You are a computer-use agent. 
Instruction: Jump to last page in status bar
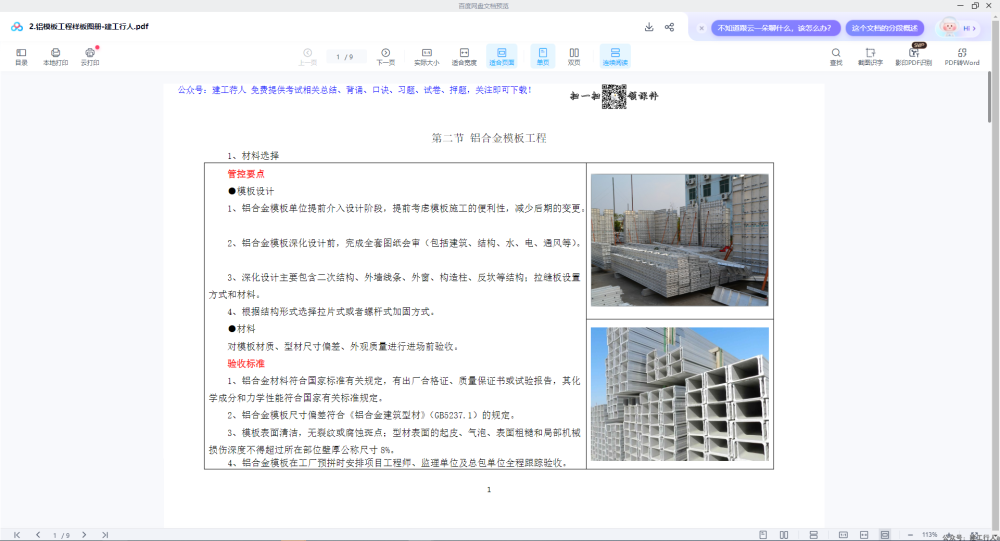(105, 535)
